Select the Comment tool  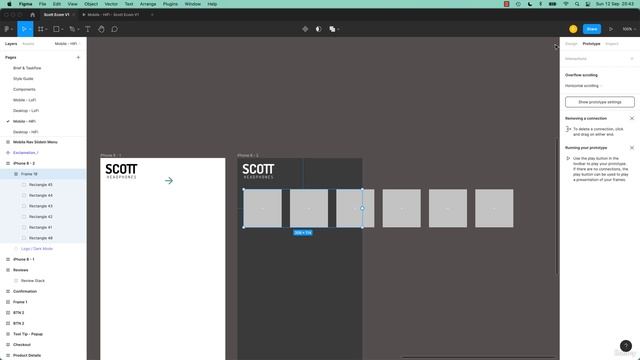(115, 29)
